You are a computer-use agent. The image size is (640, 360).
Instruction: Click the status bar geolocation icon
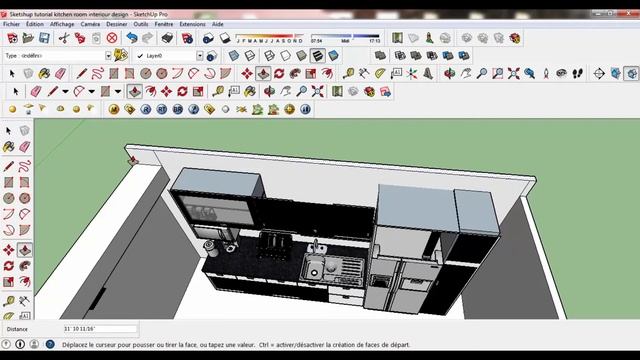(x=6, y=344)
